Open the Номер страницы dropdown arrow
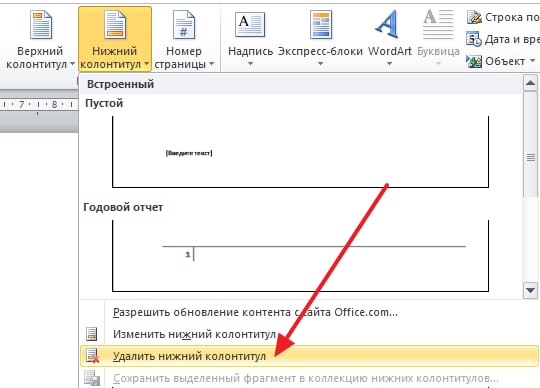Viewport: 540px width, 388px height. (x=211, y=64)
